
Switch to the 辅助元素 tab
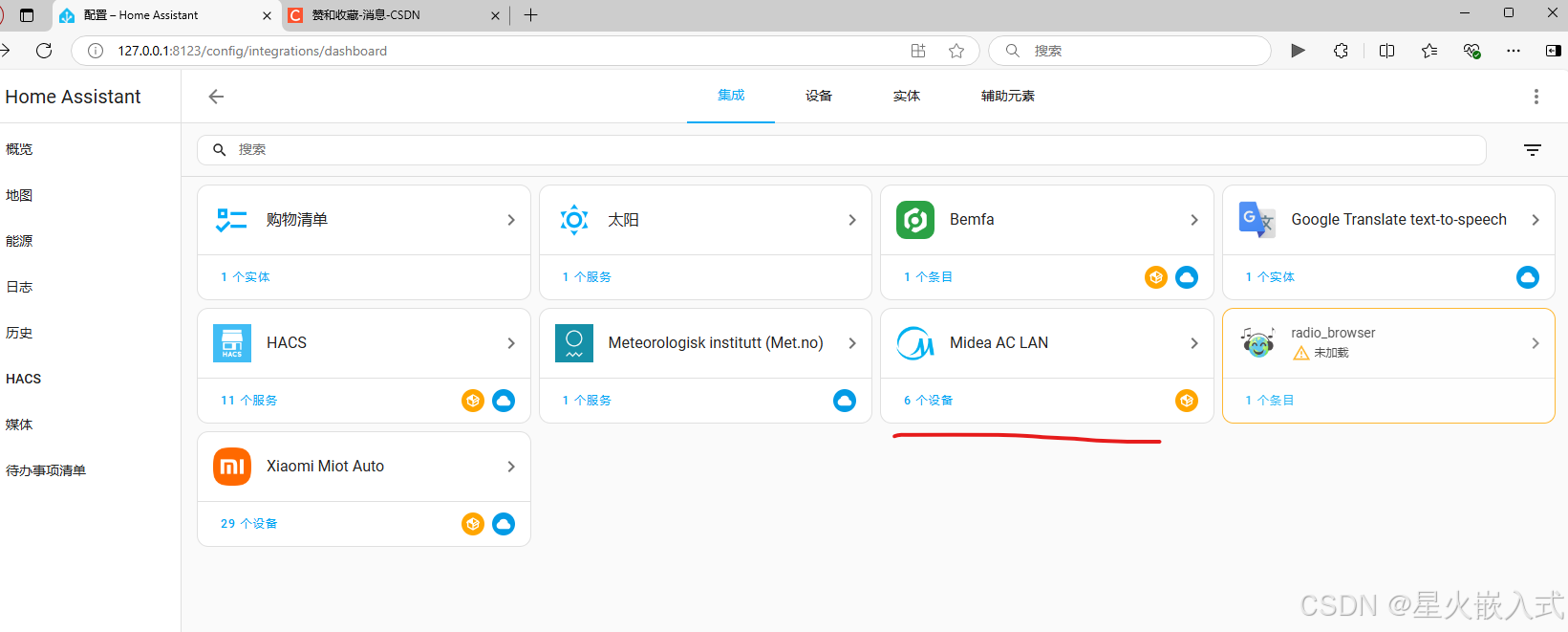point(1008,96)
